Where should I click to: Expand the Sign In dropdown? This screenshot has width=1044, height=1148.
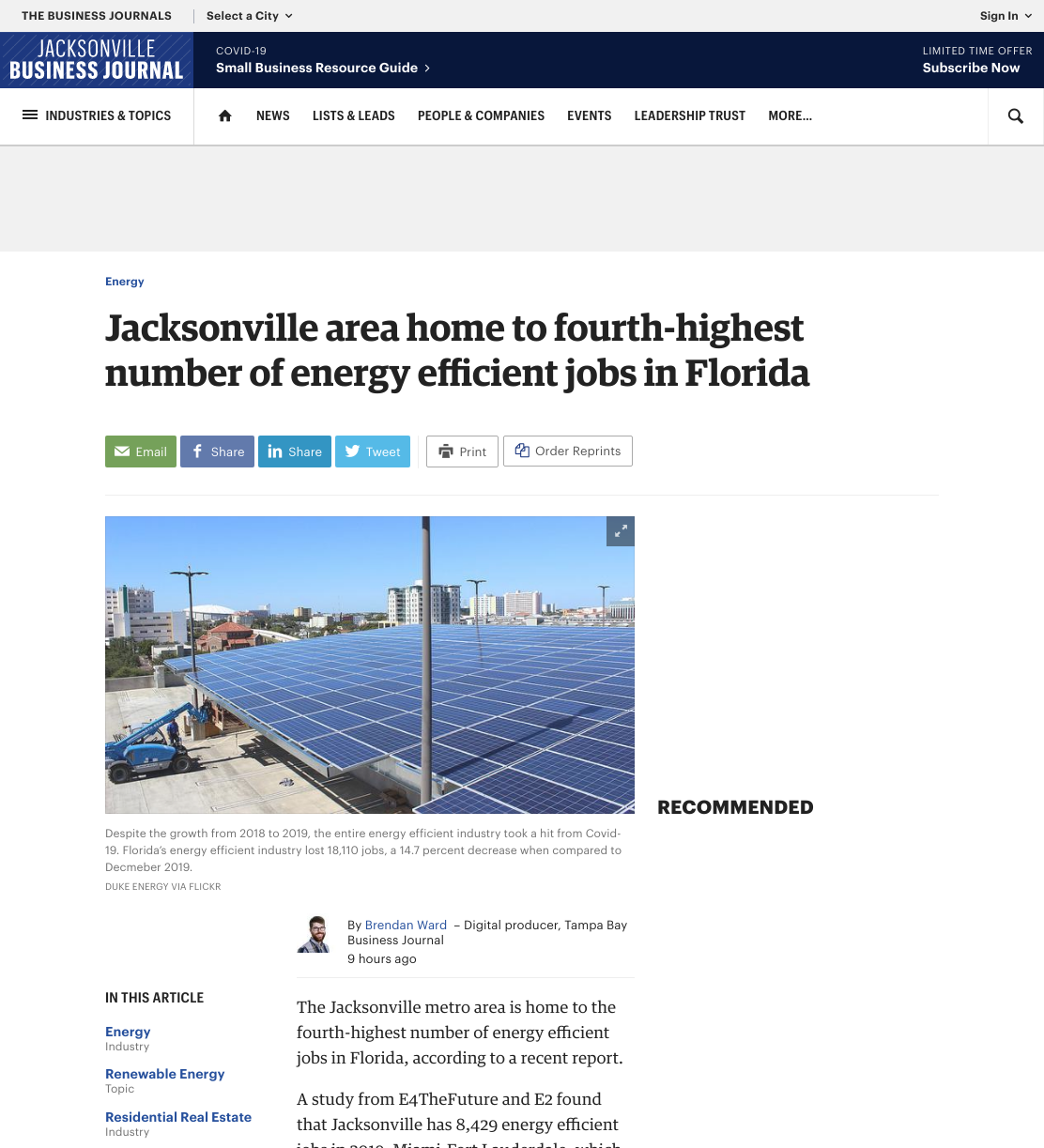(1006, 16)
